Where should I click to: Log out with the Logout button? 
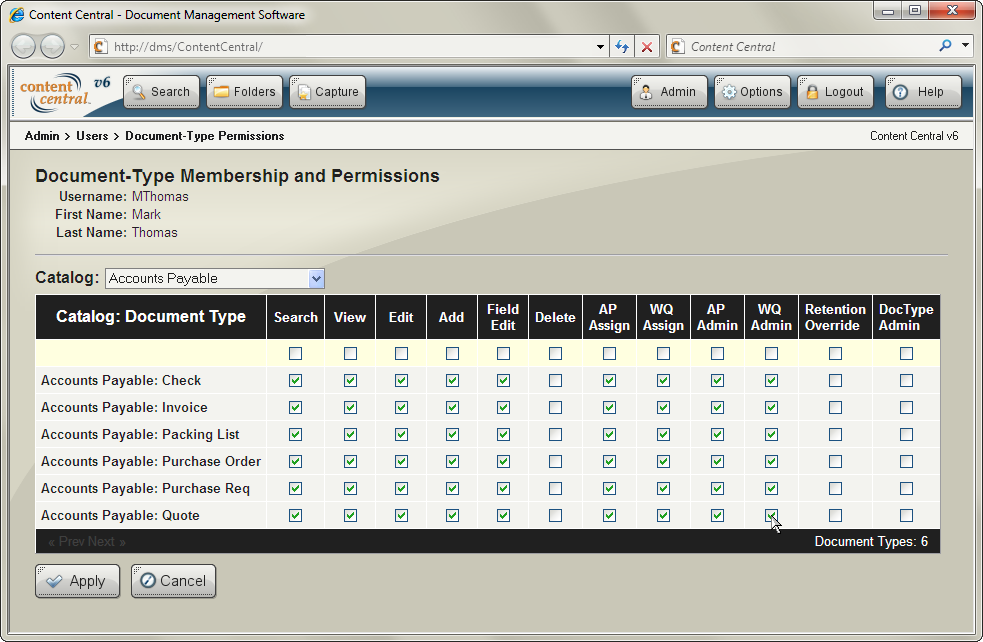(835, 92)
